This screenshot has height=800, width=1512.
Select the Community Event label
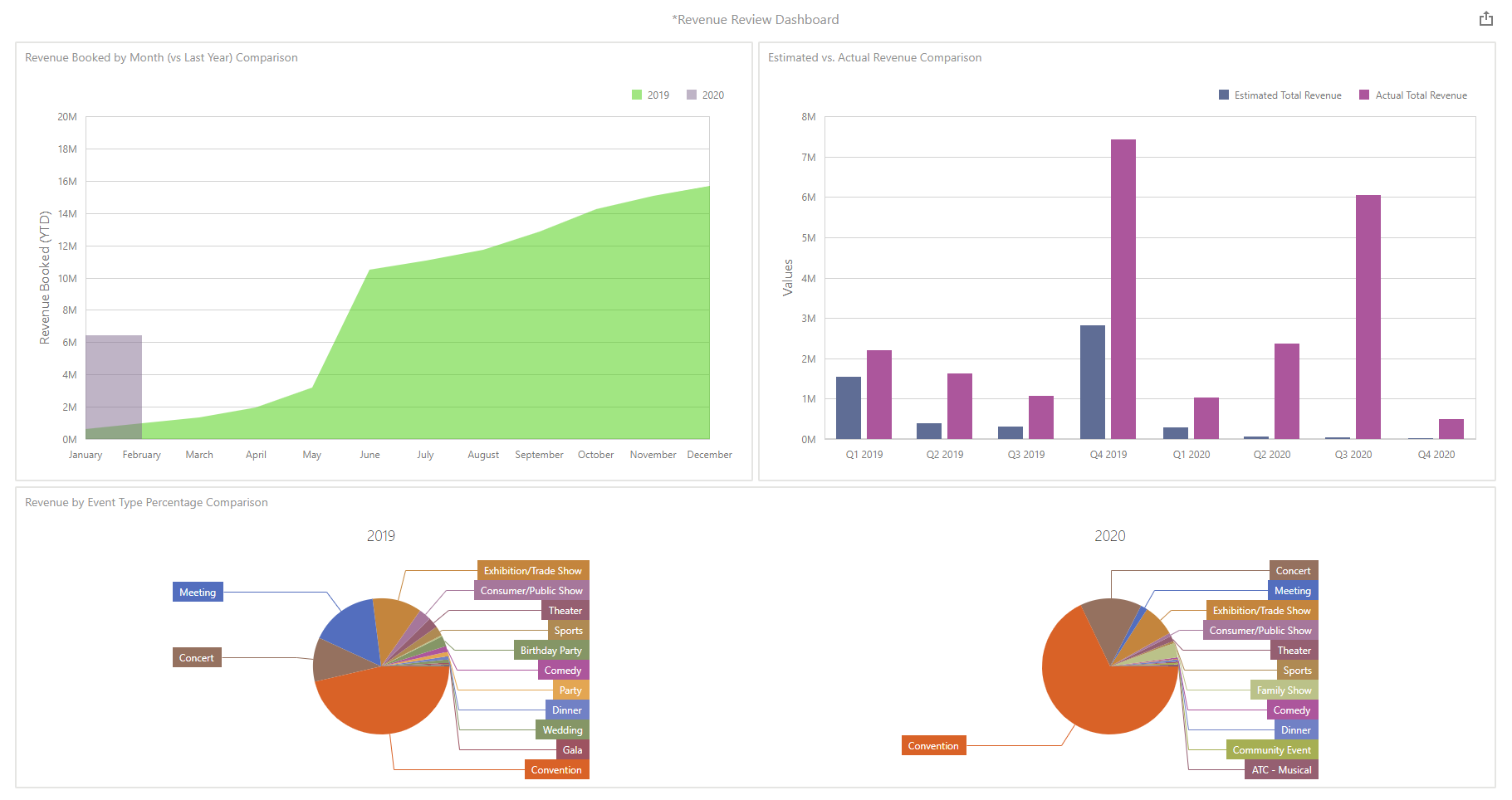tap(1272, 749)
